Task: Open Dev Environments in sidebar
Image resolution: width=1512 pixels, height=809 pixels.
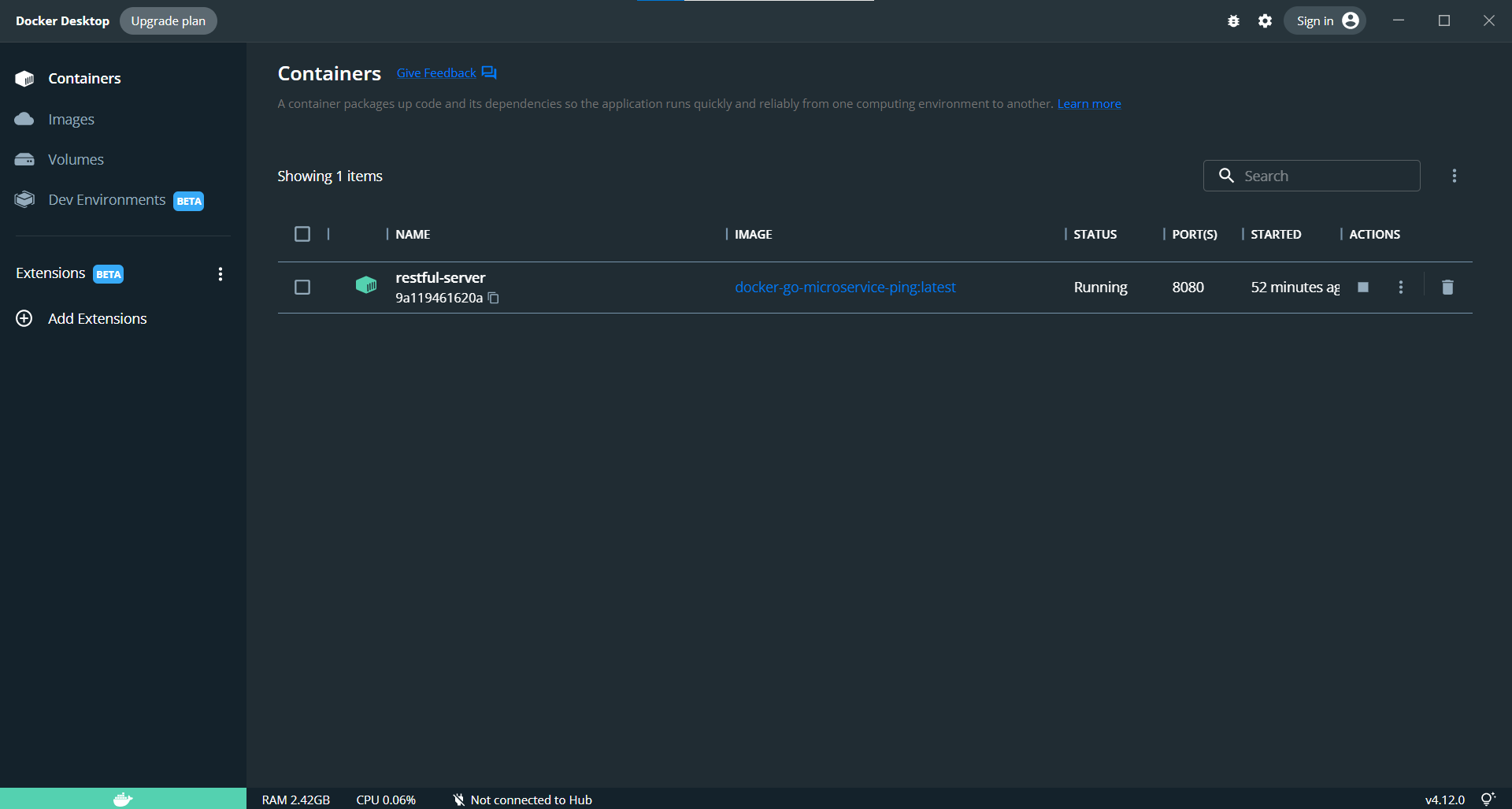Action: coord(109,199)
